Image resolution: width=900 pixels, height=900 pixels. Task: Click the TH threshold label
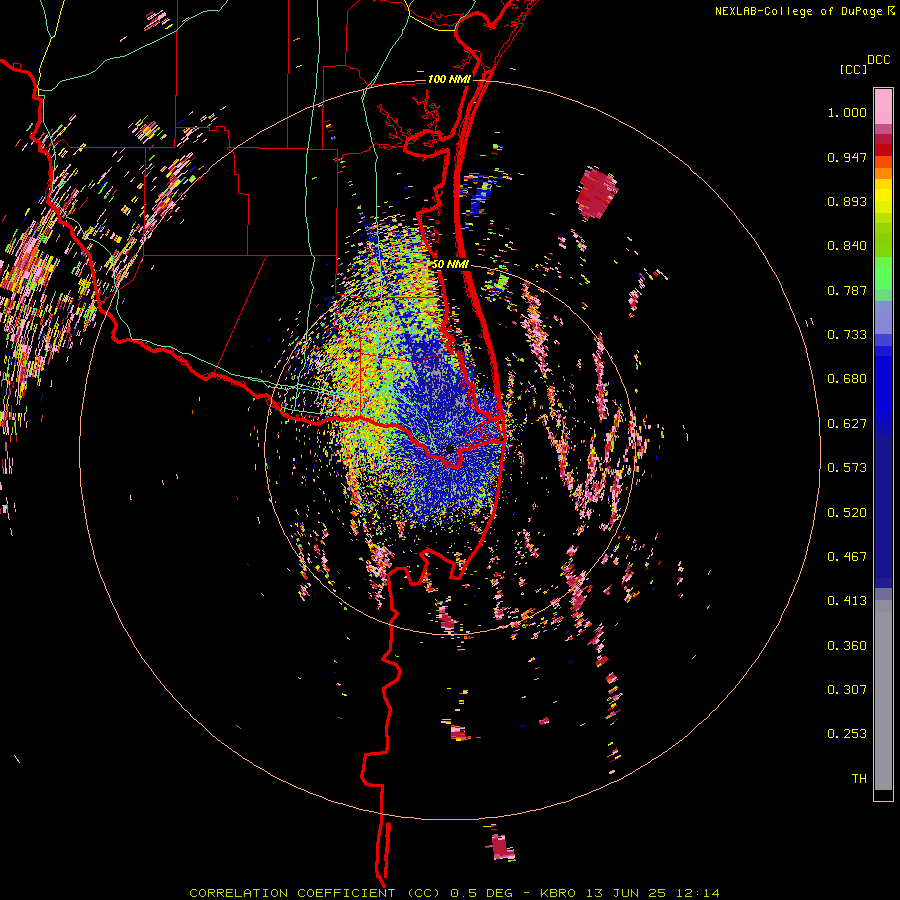(x=859, y=779)
